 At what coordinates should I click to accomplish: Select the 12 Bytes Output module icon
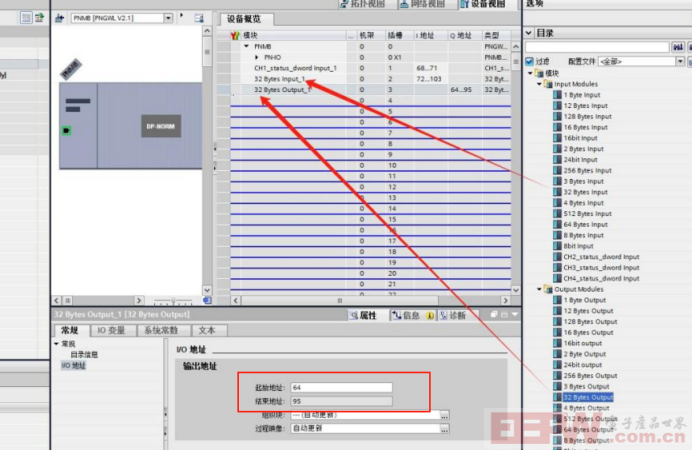[x=557, y=311]
